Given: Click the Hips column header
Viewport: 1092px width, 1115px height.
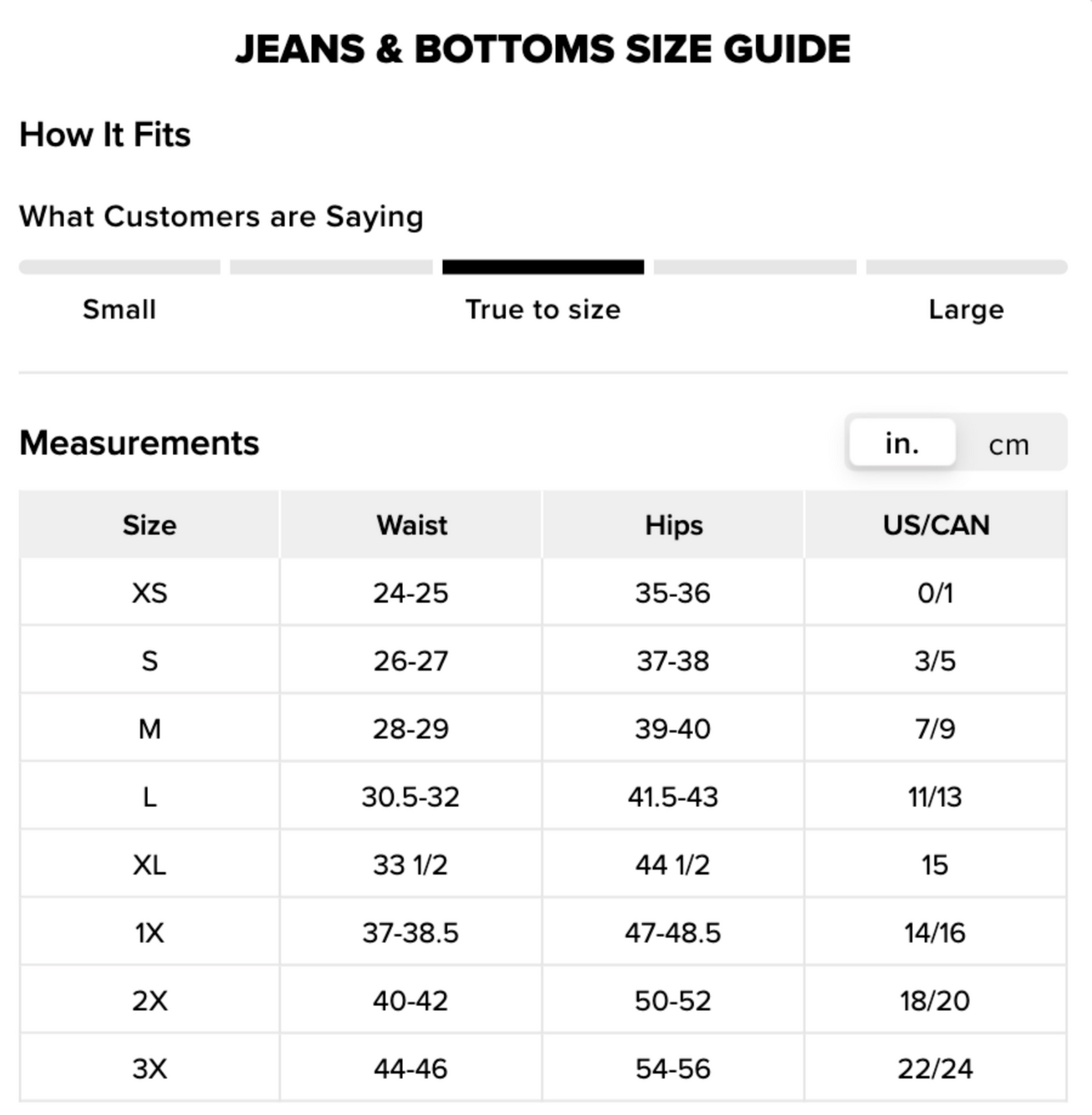Looking at the screenshot, I should point(673,524).
